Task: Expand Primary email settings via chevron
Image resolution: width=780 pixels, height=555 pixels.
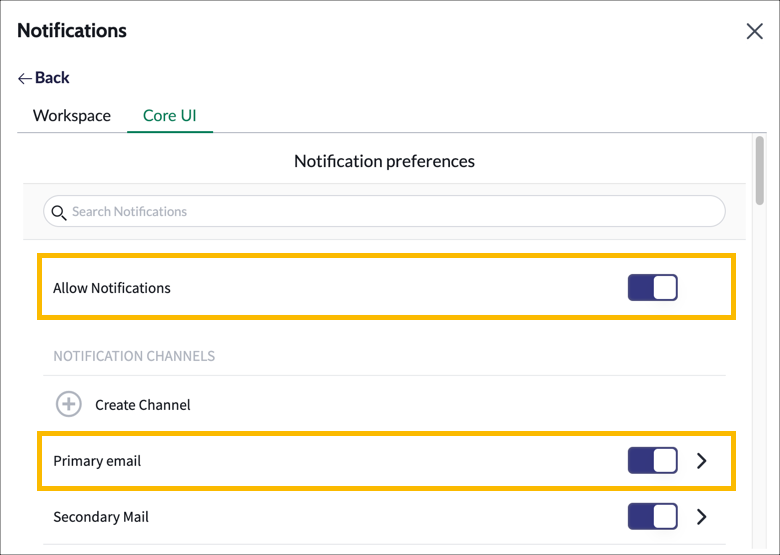Action: (x=701, y=461)
